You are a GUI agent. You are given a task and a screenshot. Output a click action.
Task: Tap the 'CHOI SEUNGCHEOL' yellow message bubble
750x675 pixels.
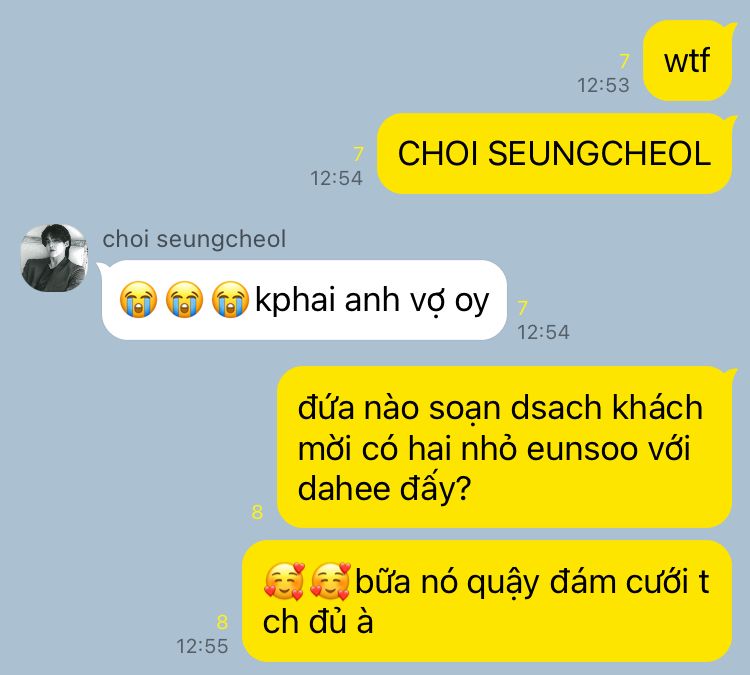pyautogui.click(x=554, y=154)
